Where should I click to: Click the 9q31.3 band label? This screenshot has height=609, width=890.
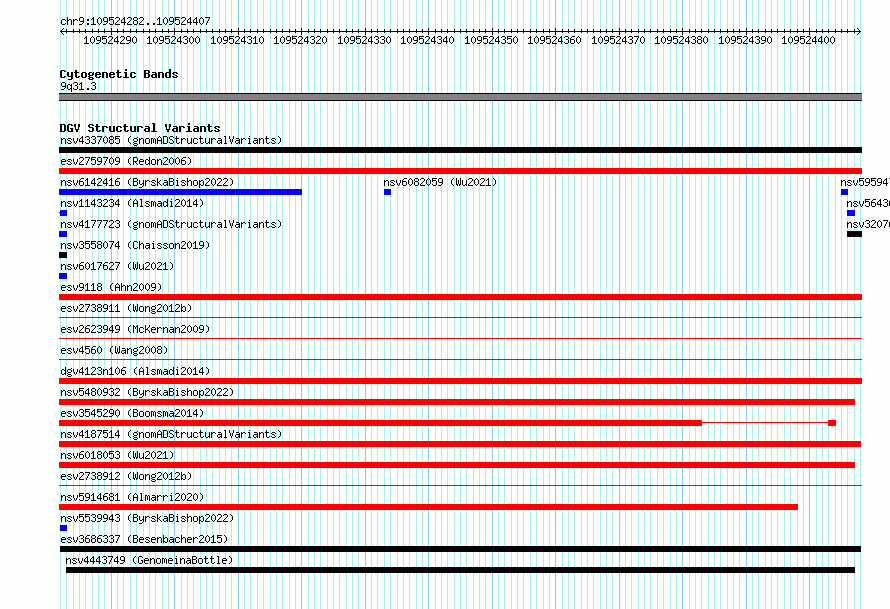(78, 86)
